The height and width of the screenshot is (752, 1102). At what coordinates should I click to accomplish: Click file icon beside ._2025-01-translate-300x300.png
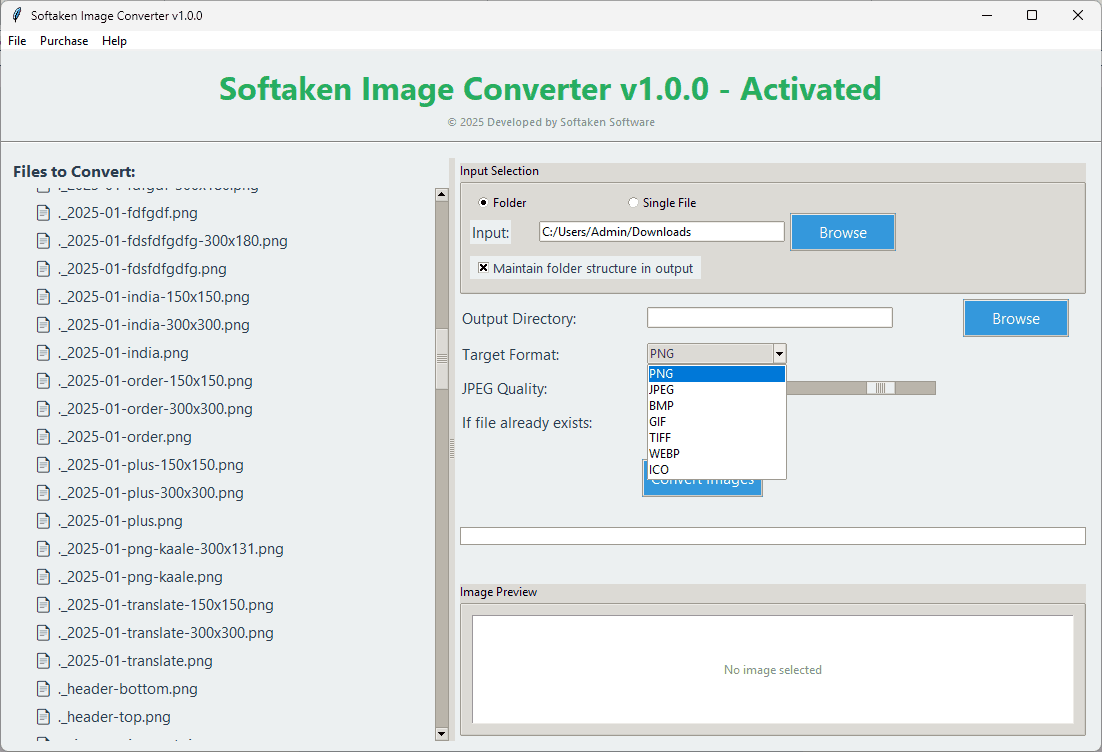pyautogui.click(x=44, y=633)
